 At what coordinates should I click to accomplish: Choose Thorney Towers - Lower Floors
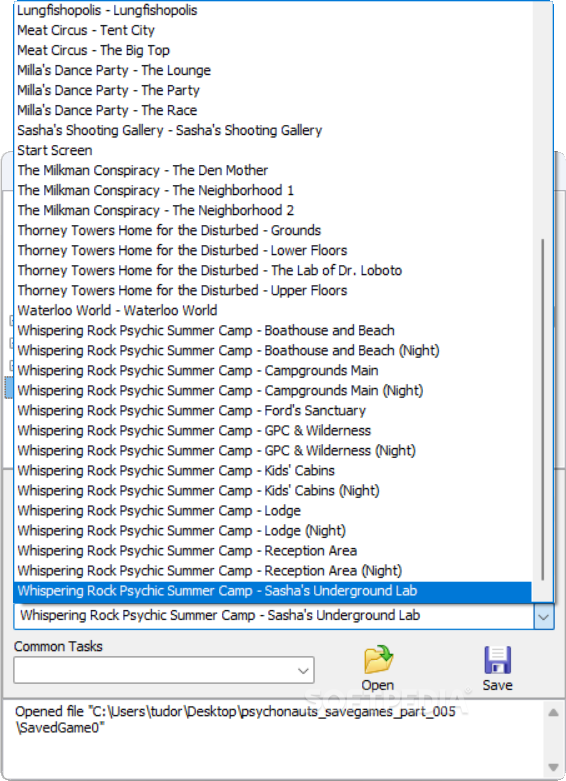coord(273,250)
